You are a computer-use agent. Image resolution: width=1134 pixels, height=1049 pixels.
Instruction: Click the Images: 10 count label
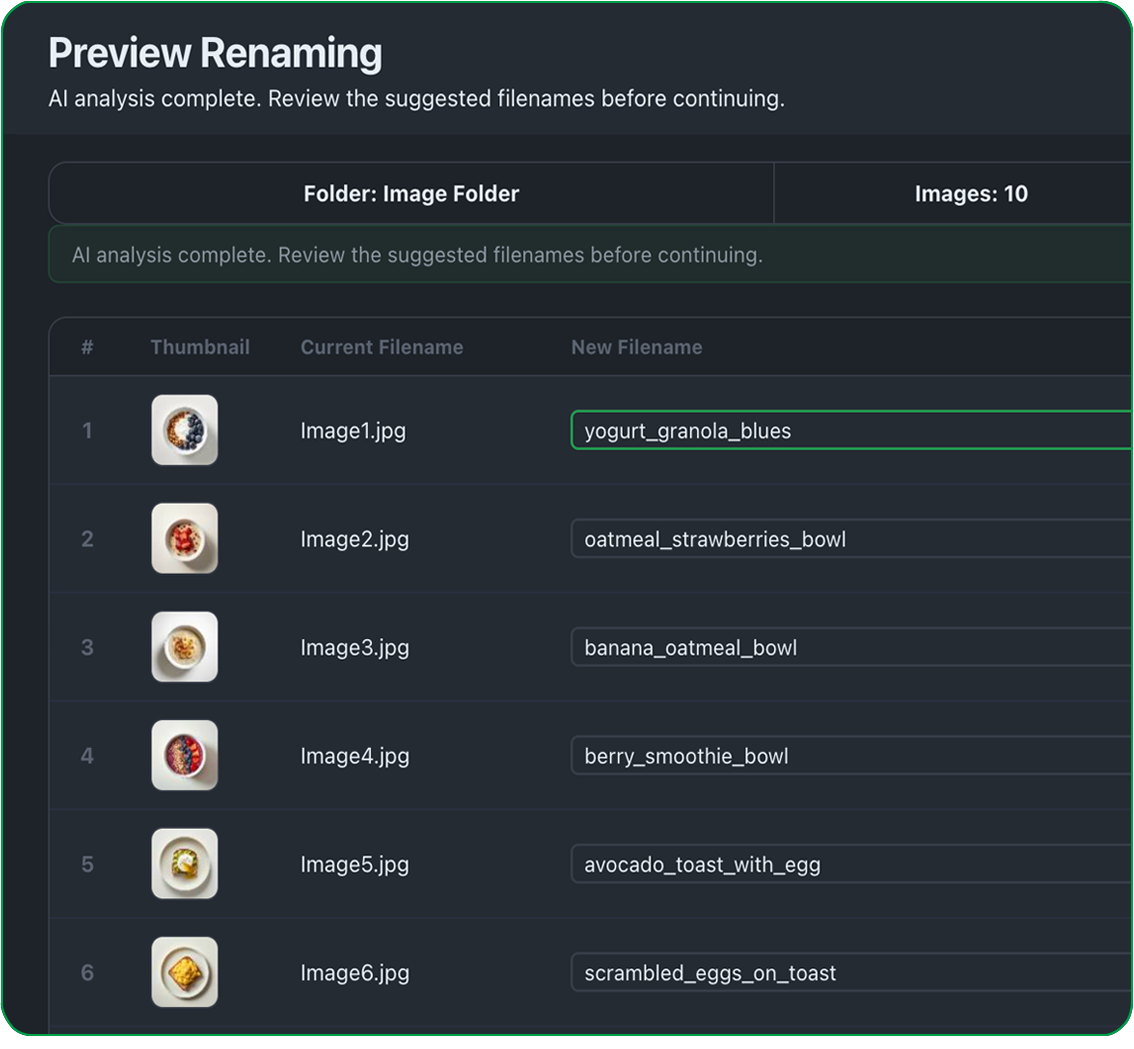click(x=971, y=194)
